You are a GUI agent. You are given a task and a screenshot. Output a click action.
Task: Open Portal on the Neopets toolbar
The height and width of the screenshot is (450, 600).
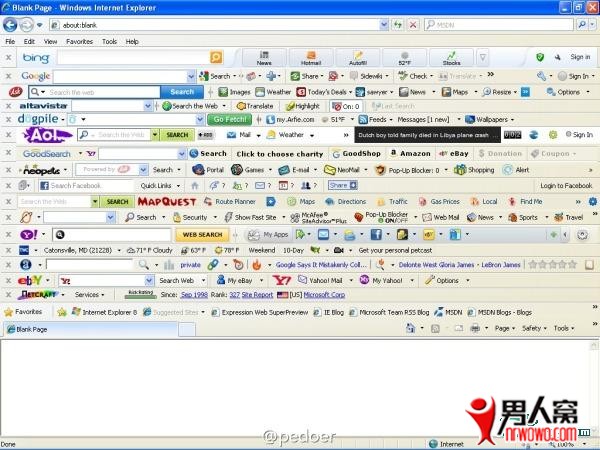click(208, 170)
